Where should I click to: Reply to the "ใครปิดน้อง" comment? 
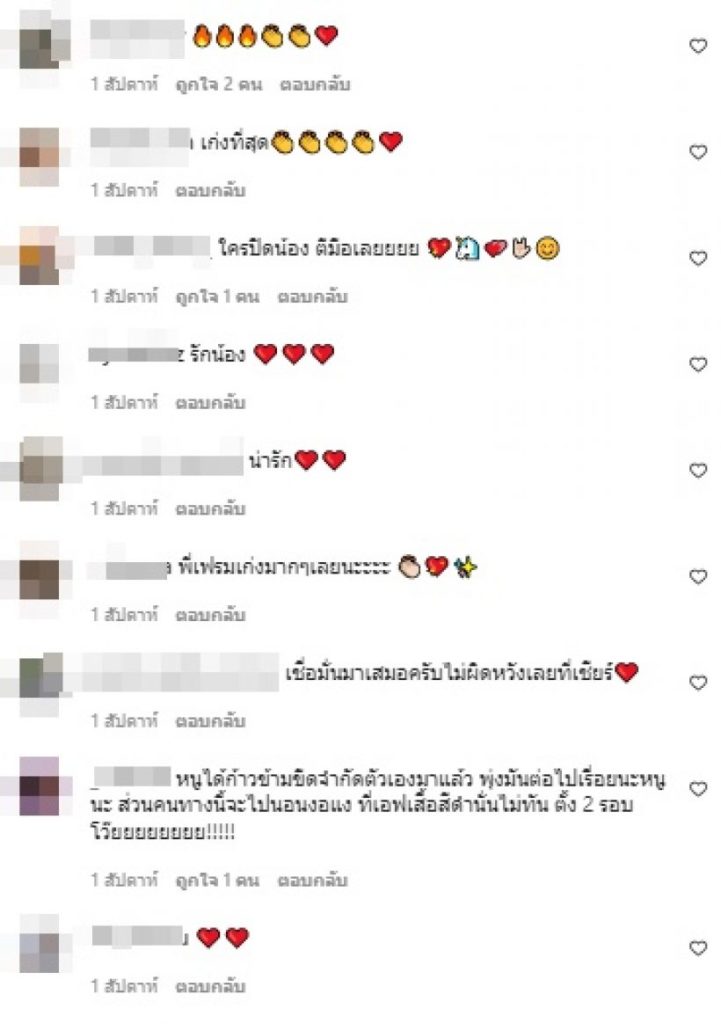(312, 296)
